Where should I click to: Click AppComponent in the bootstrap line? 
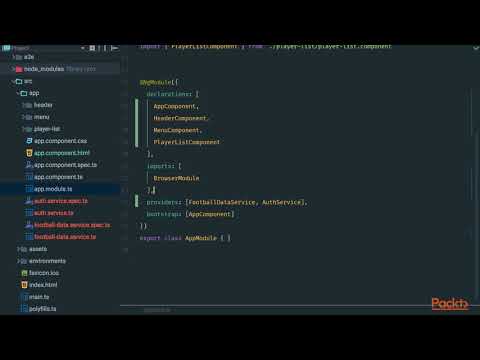tap(210, 214)
